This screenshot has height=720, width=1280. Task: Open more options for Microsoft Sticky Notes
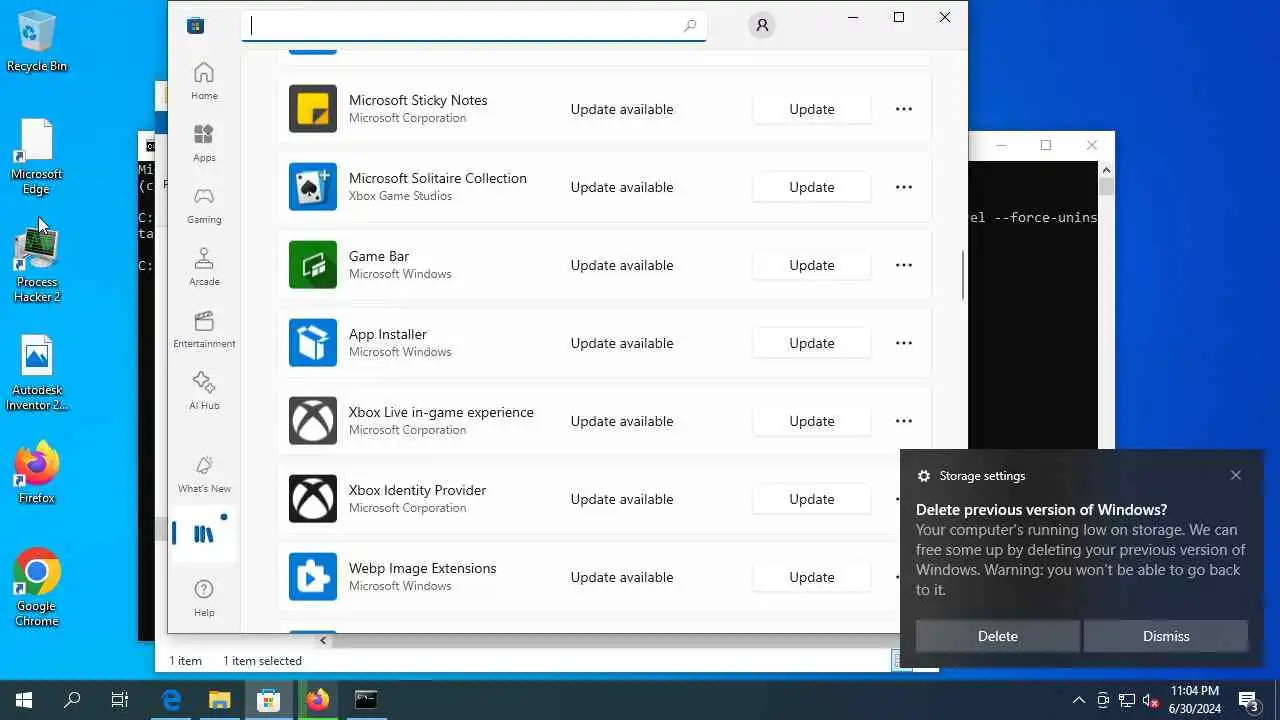[904, 109]
